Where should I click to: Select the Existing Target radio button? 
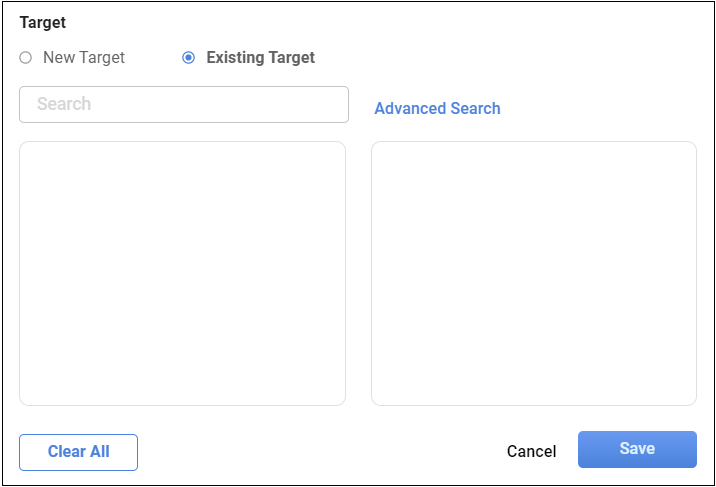pyautogui.click(x=189, y=58)
